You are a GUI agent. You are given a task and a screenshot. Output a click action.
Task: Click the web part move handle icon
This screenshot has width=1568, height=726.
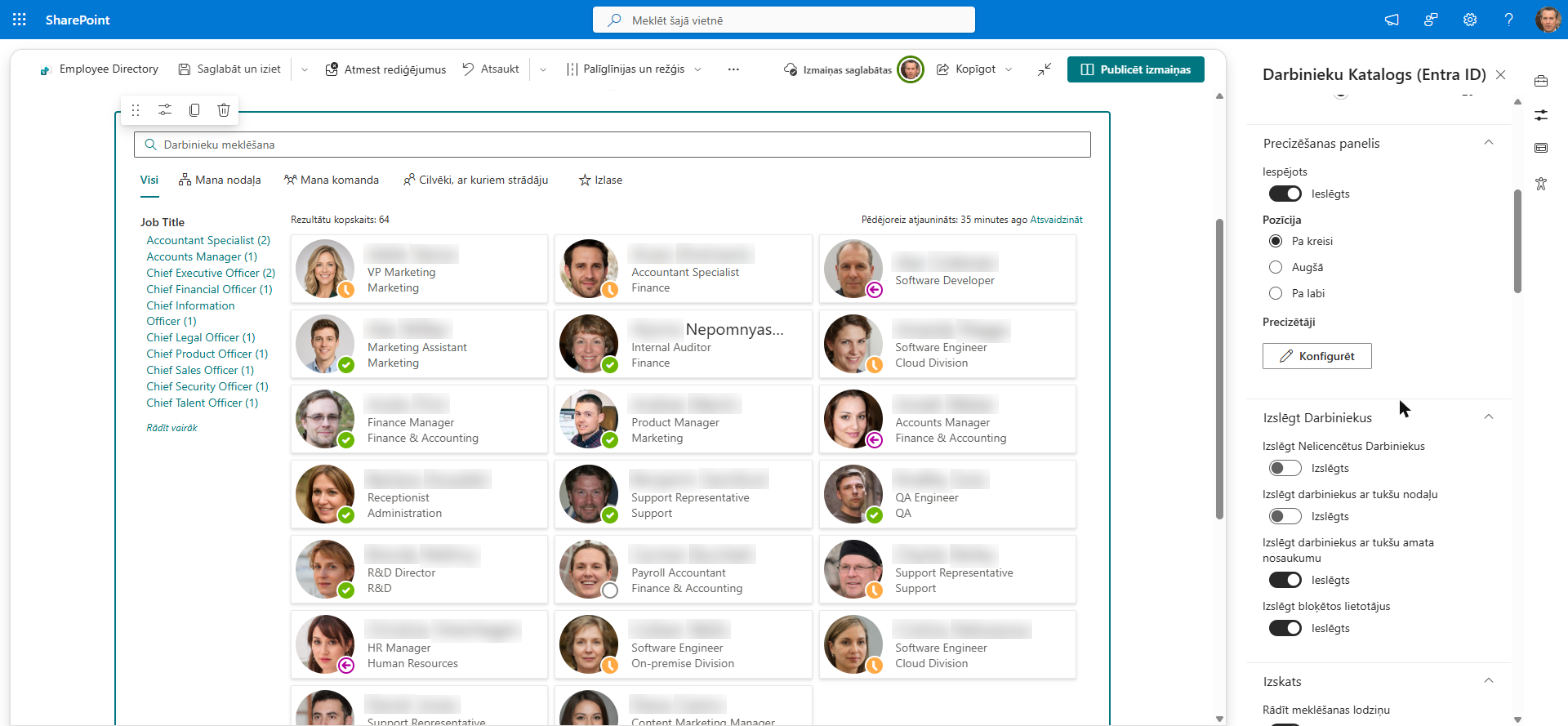tap(136, 110)
